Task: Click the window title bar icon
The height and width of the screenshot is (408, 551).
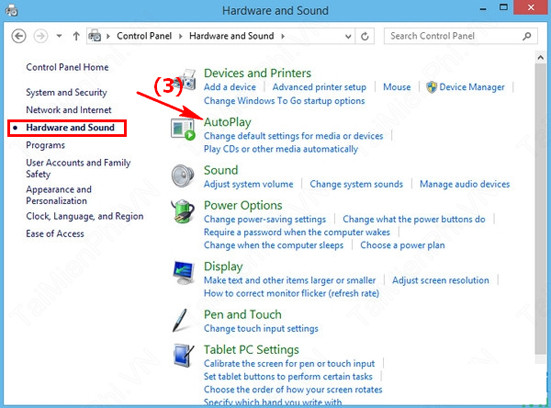Action: click(x=11, y=10)
